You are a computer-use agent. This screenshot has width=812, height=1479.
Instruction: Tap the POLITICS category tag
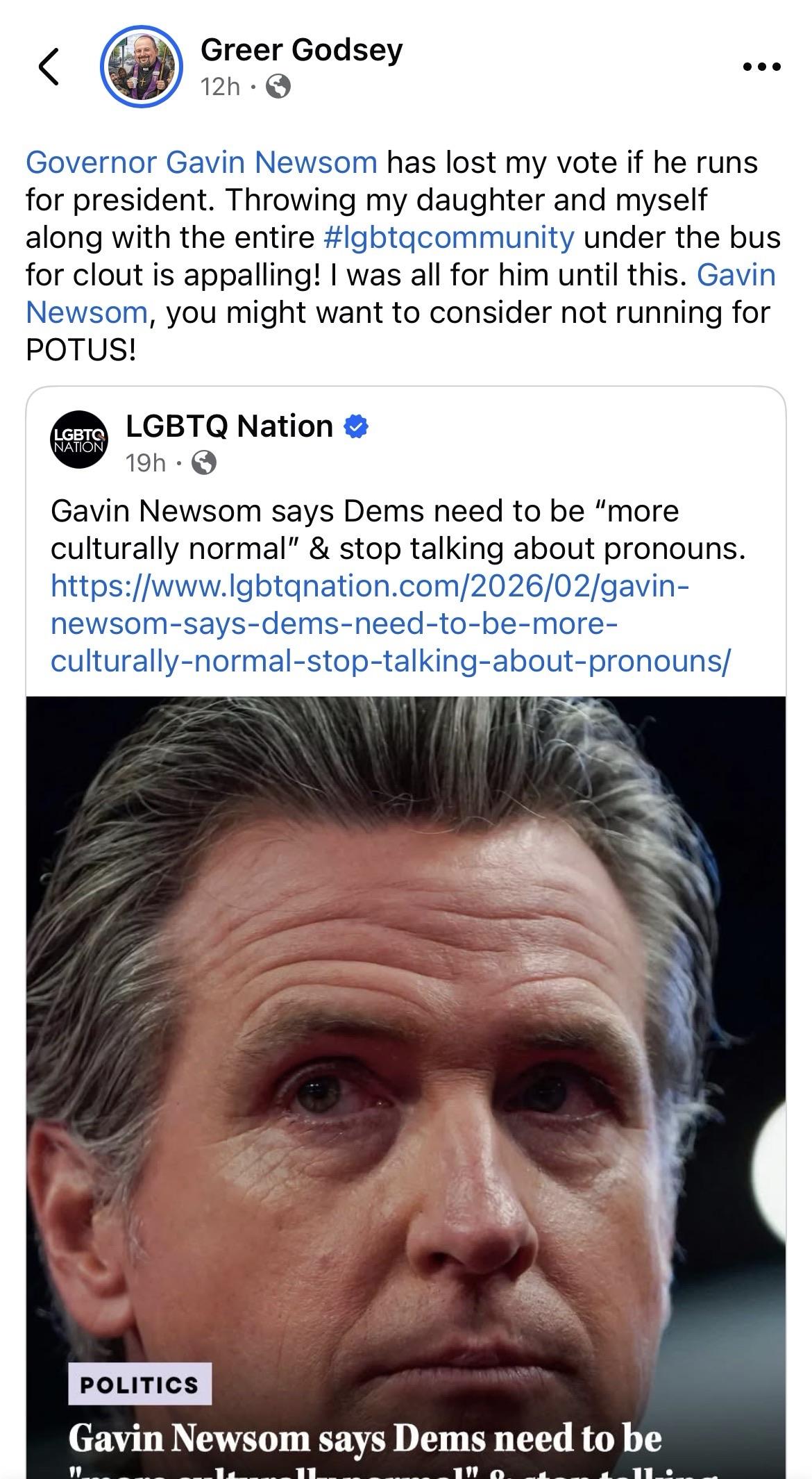point(139,1385)
